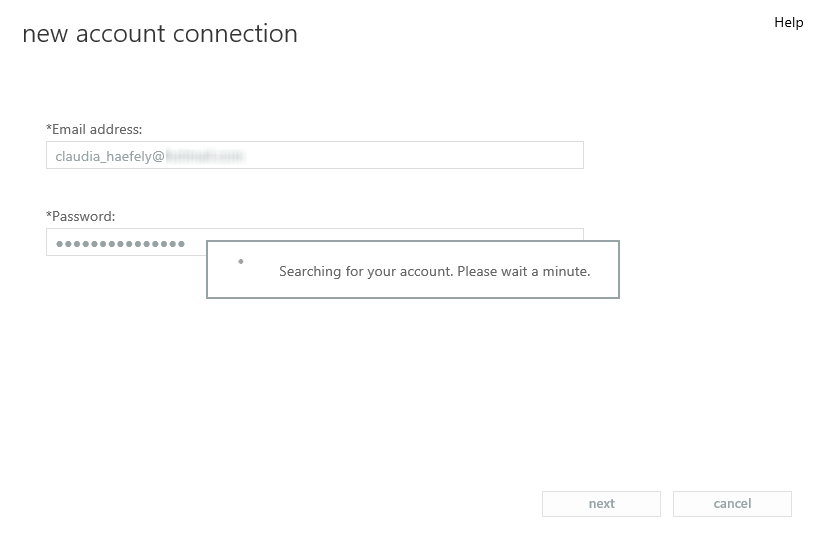This screenshot has width=826, height=539.
Task: Focus the Email address input field
Action: (315, 155)
